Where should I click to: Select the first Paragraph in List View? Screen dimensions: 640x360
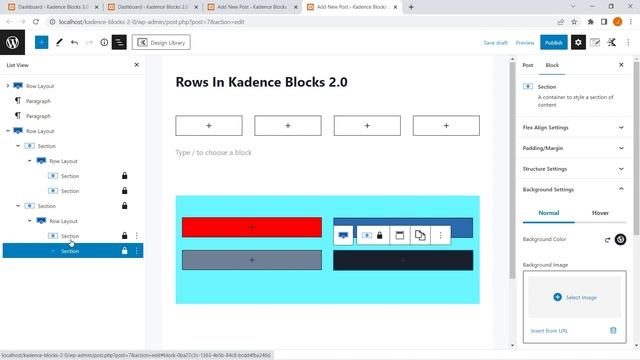point(38,101)
